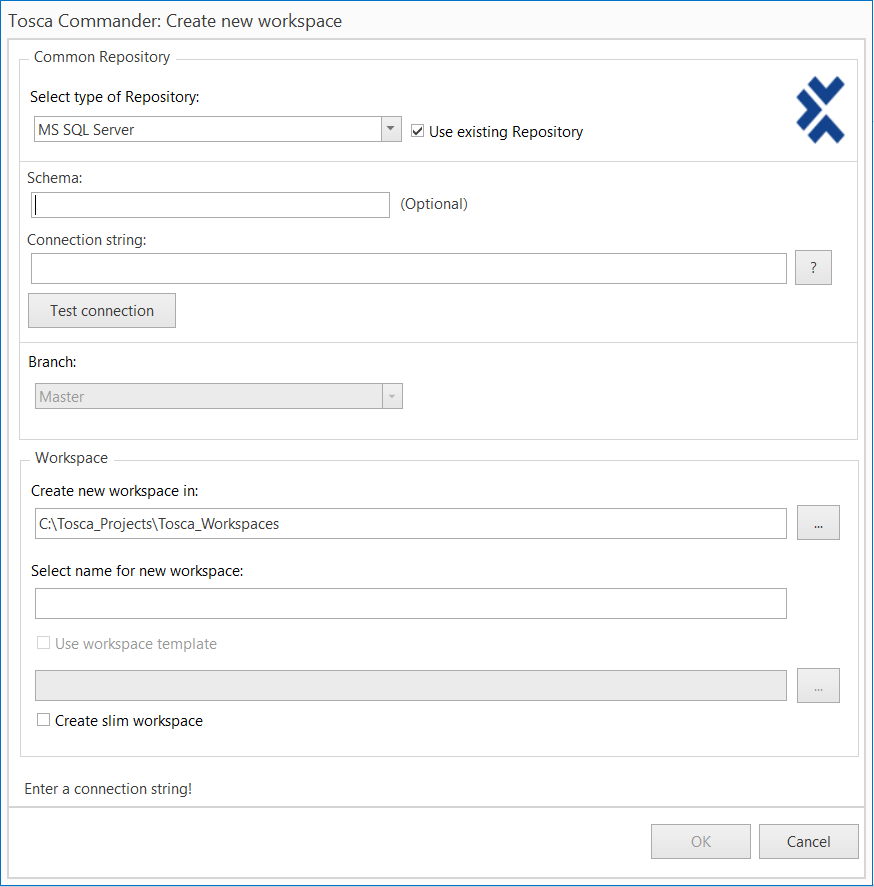Click into the Connection string field
The width and height of the screenshot is (874, 887).
click(408, 268)
